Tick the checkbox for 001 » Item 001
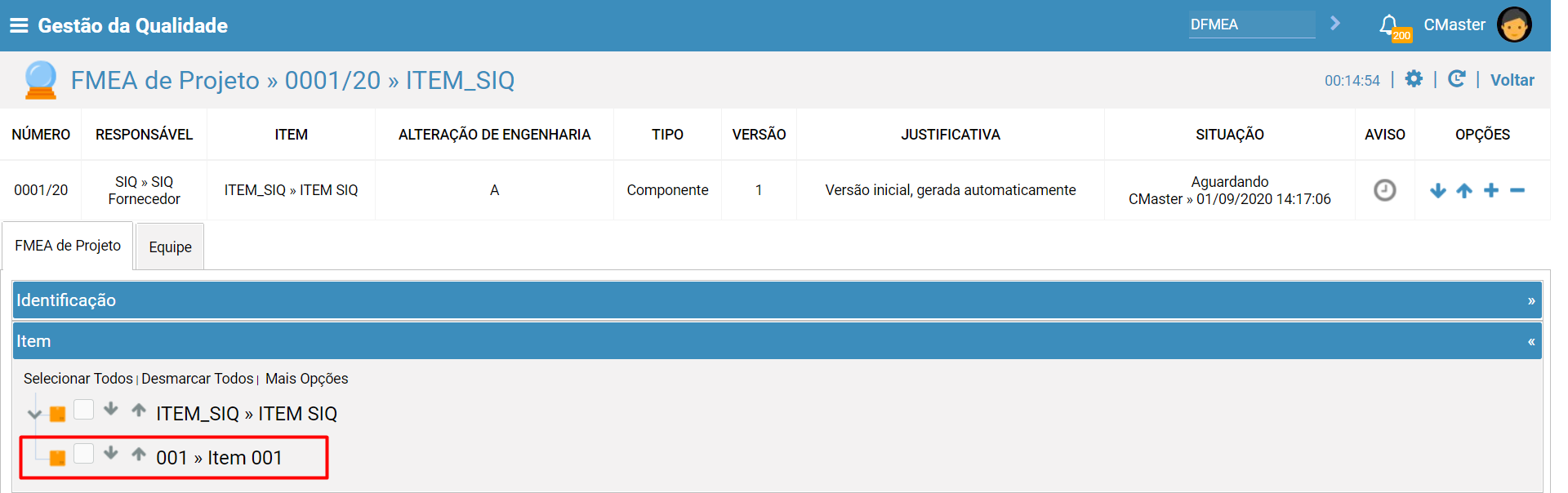The image size is (1568, 493). 83,453
